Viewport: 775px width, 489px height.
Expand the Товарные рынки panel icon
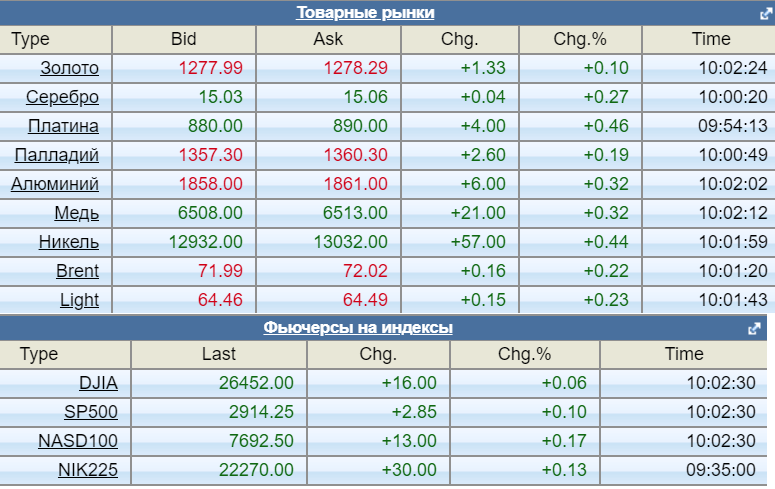click(x=765, y=14)
